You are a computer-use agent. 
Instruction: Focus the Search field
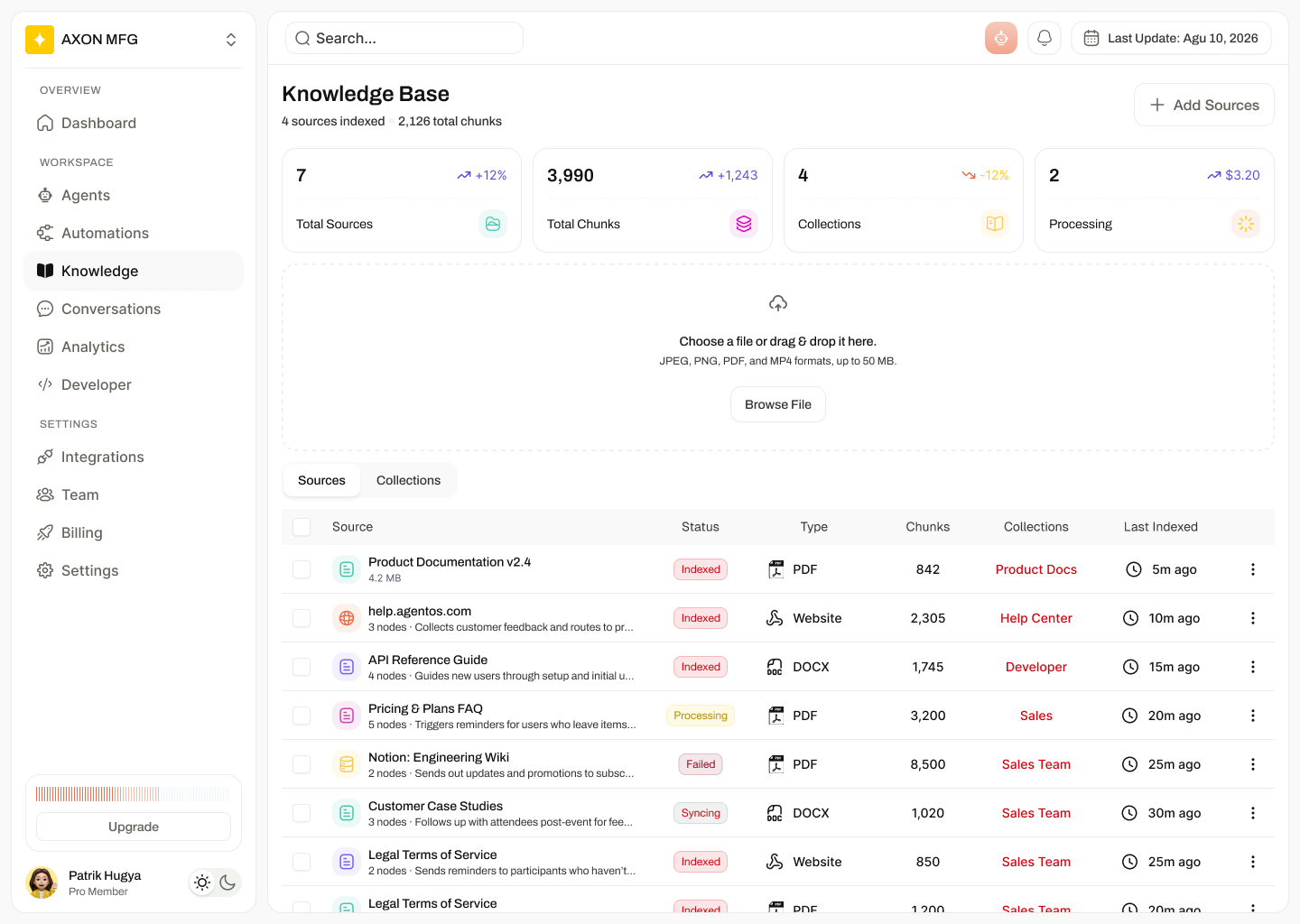(x=404, y=38)
